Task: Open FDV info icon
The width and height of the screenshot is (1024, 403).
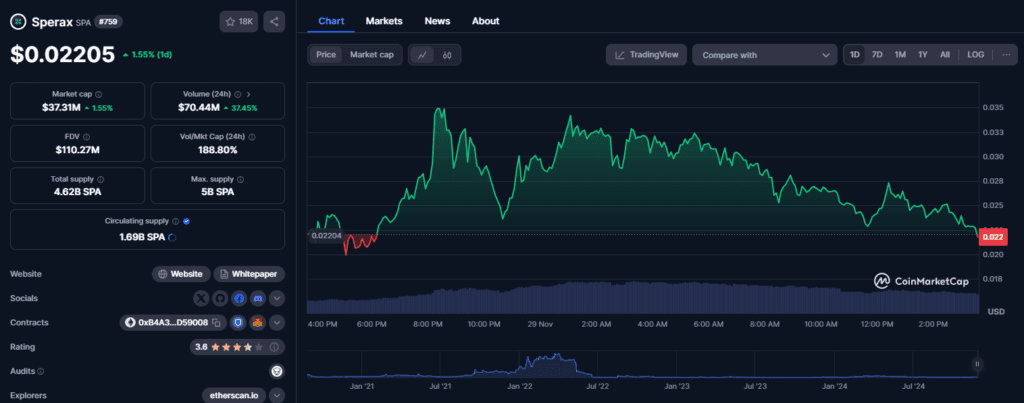Action: coord(86,137)
